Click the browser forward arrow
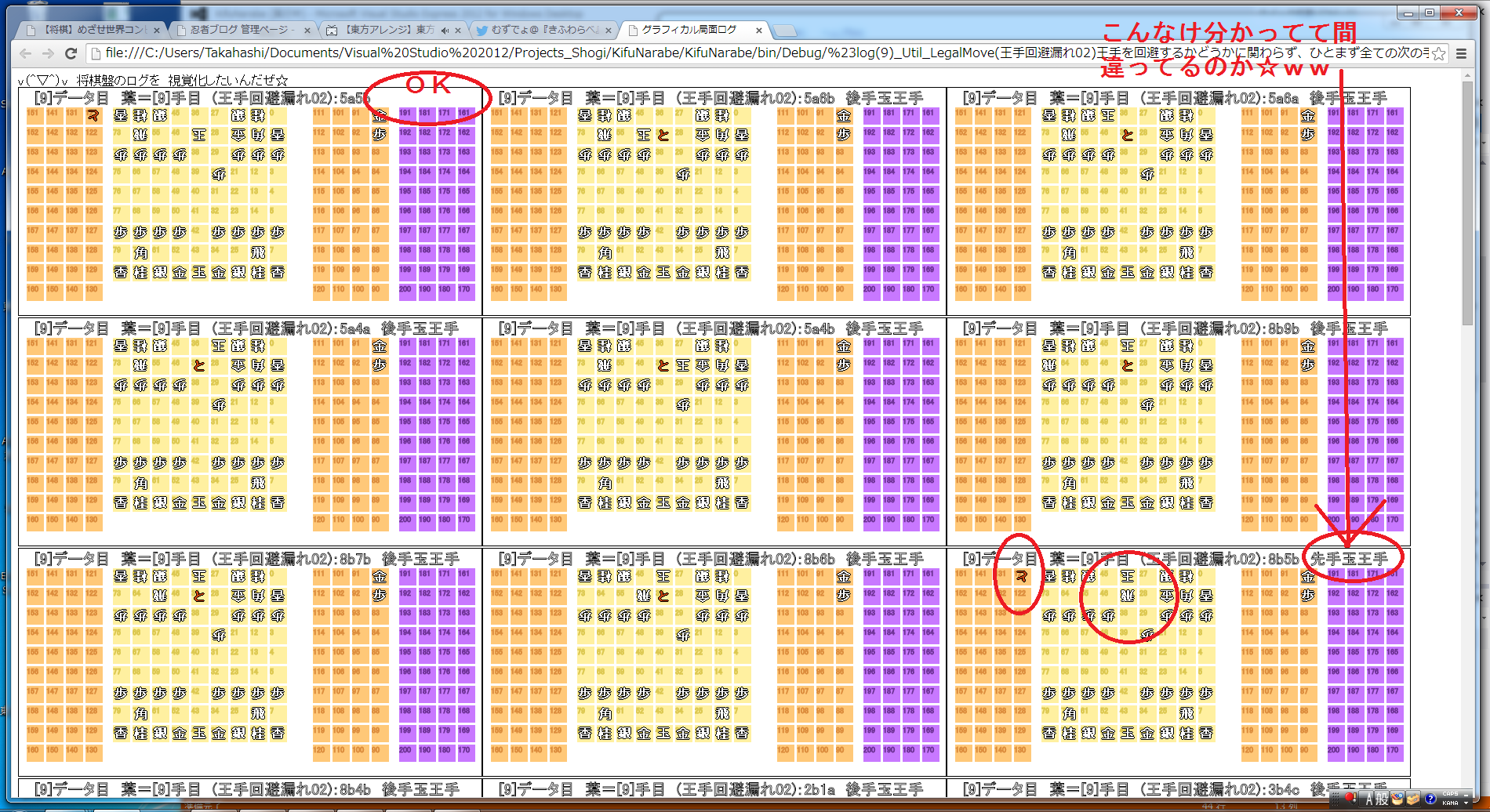1490x812 pixels. coord(48,53)
